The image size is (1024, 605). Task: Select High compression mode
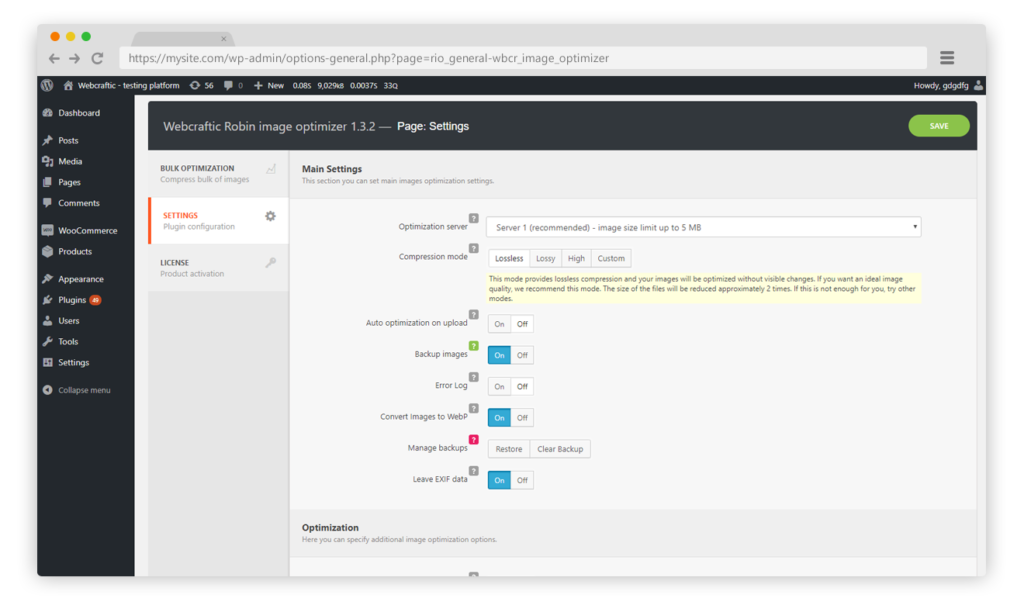tap(576, 258)
